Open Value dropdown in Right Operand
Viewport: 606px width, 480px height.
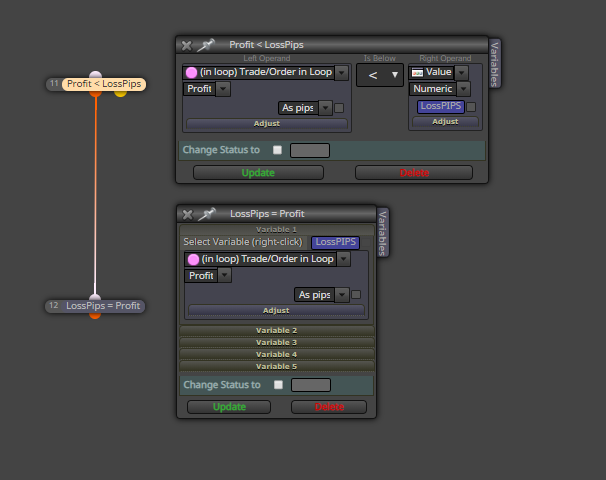point(461,73)
